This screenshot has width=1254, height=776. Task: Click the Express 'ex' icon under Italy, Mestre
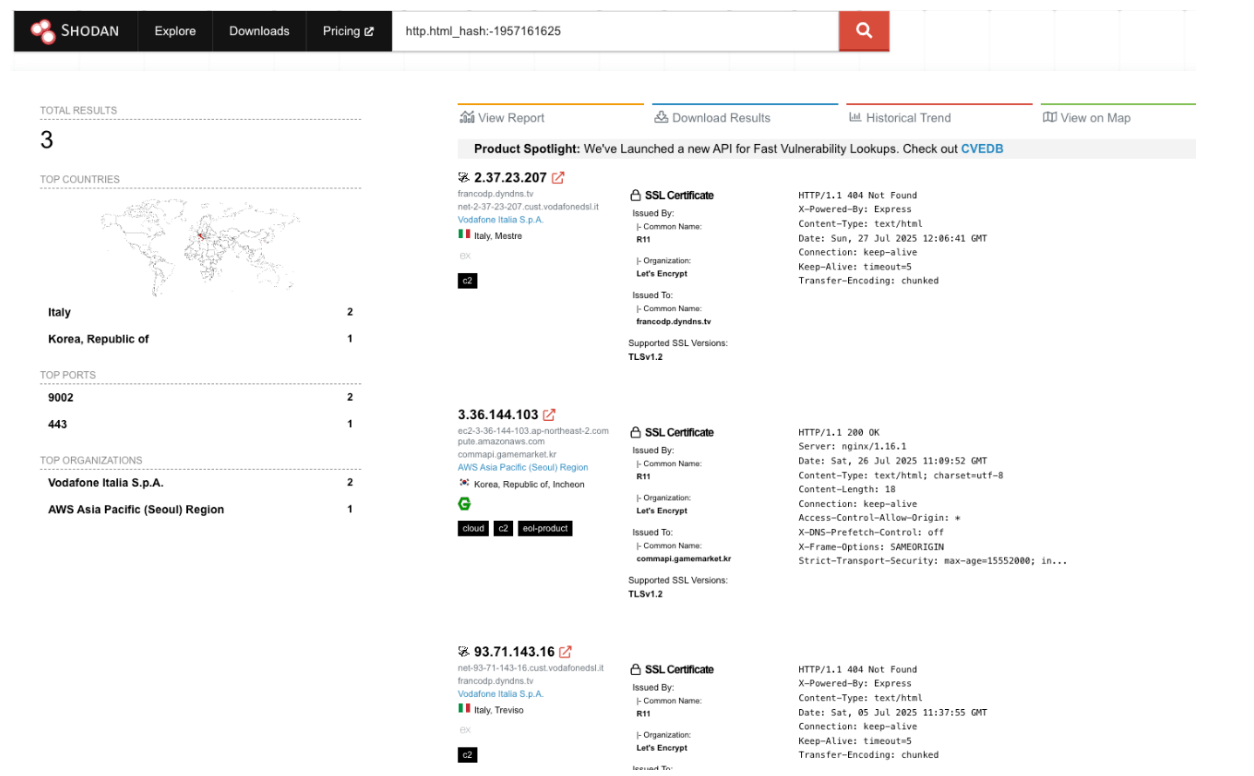click(x=464, y=256)
